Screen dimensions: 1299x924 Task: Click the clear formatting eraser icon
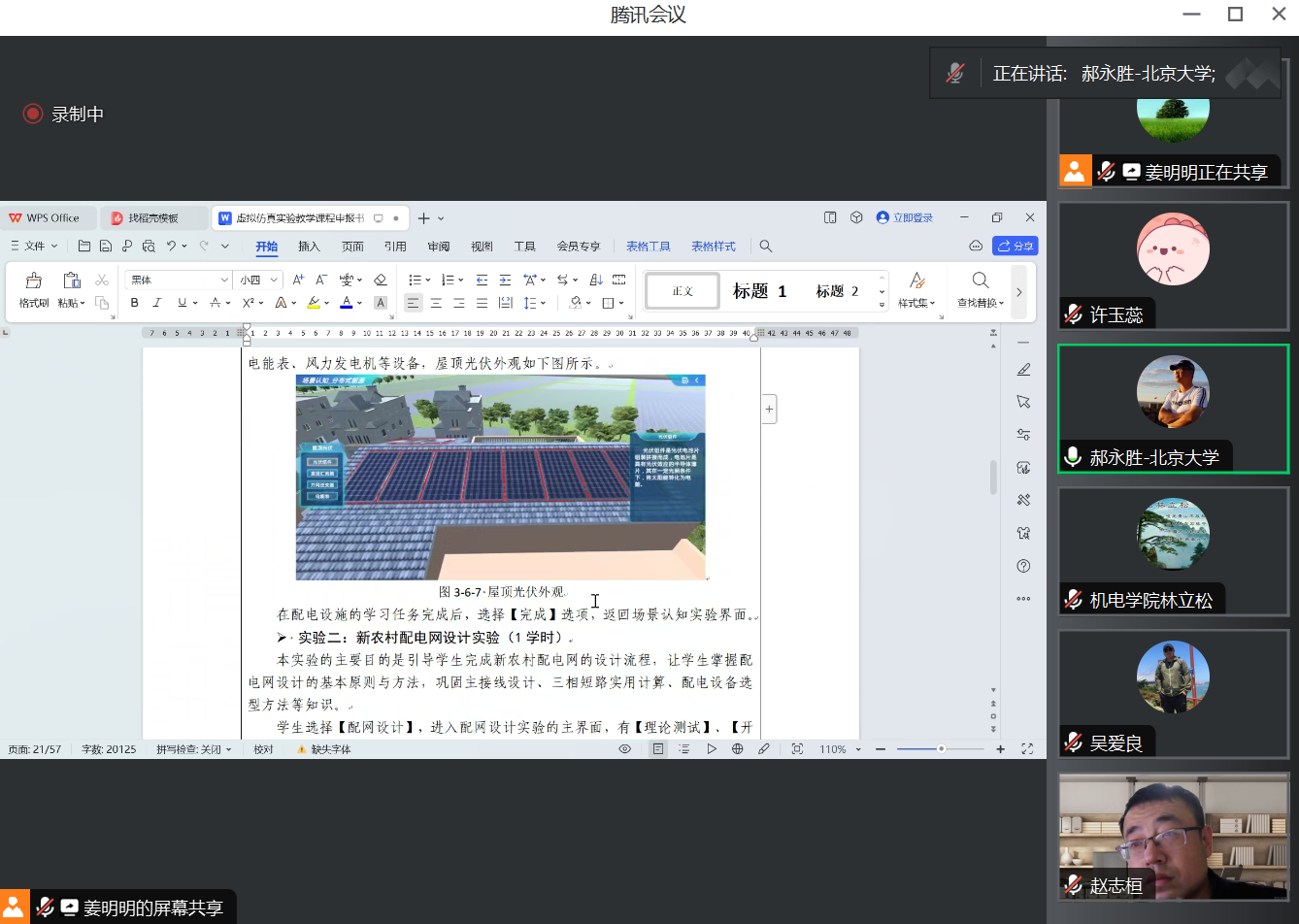381,280
